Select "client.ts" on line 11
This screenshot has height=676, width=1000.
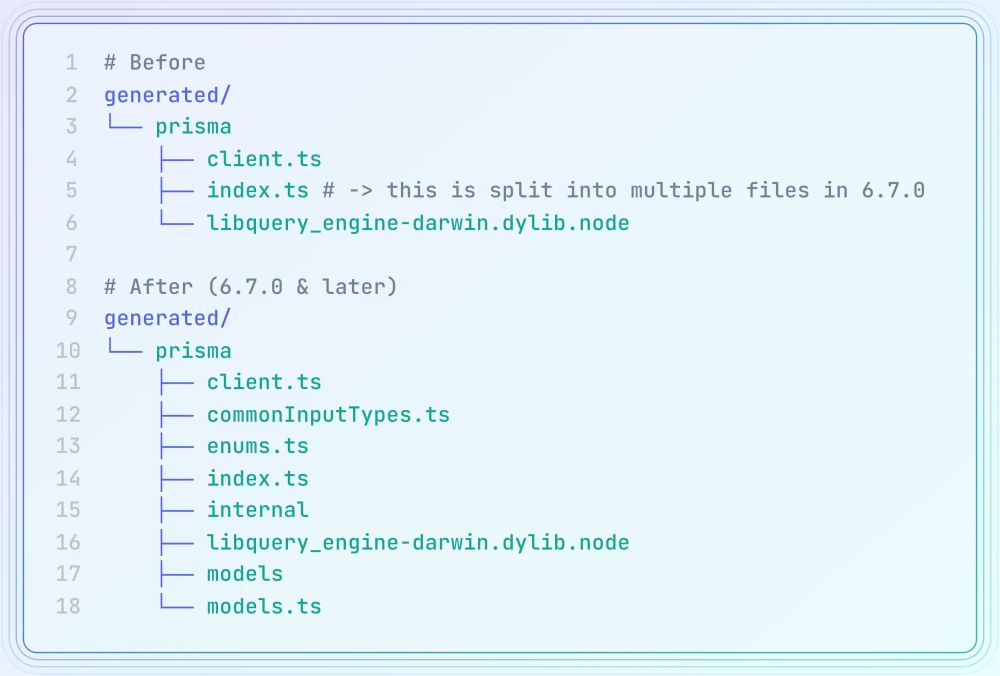pos(264,382)
